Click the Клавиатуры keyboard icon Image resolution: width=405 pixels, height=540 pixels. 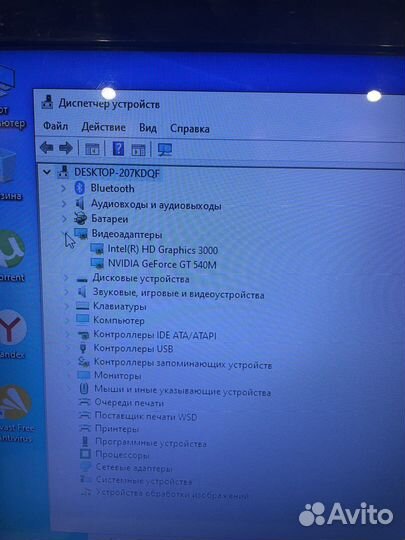point(82,306)
